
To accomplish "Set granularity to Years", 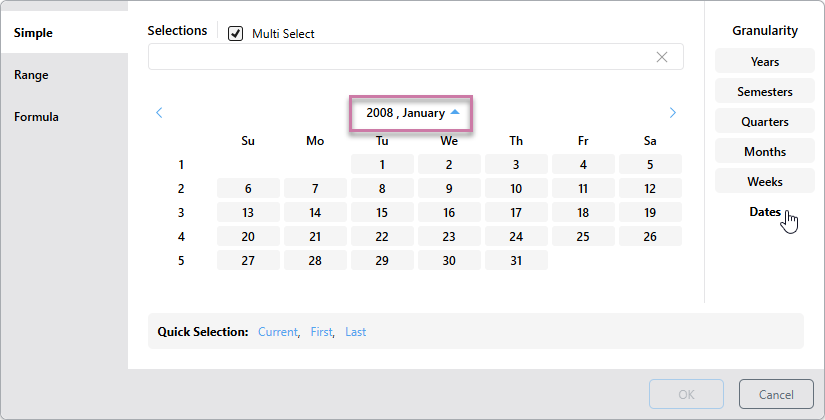I will click(764, 62).
